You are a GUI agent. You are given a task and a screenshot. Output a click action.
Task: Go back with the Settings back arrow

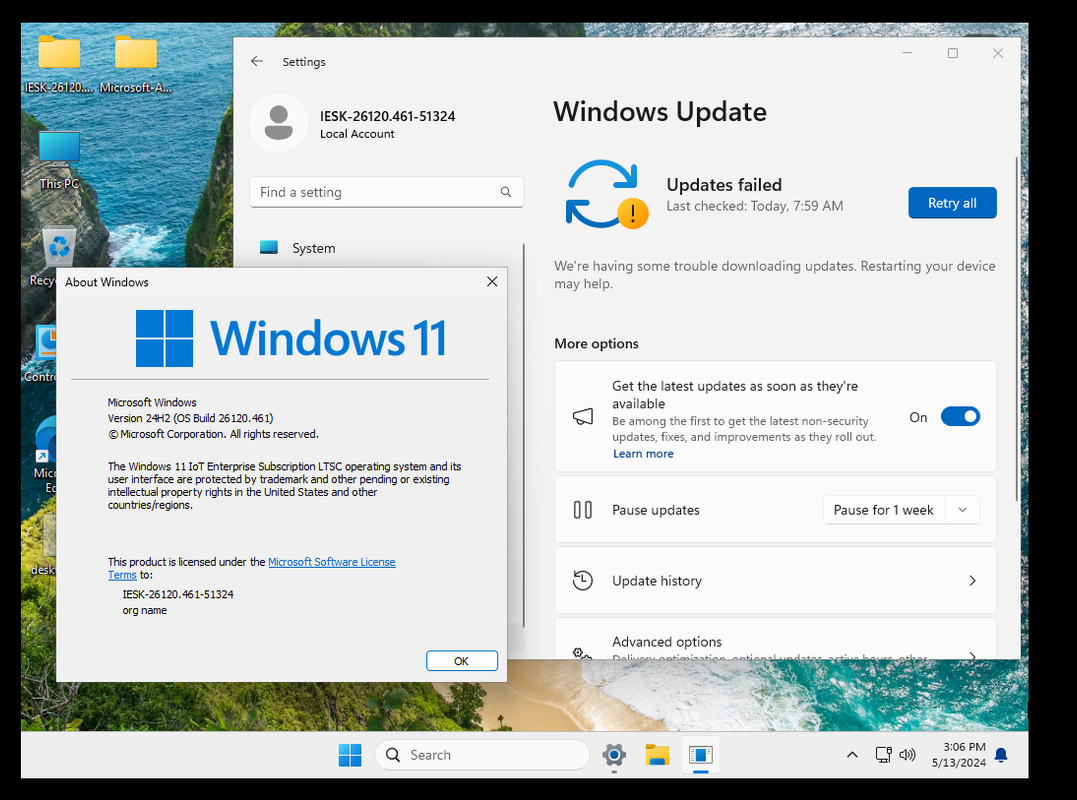(x=257, y=61)
